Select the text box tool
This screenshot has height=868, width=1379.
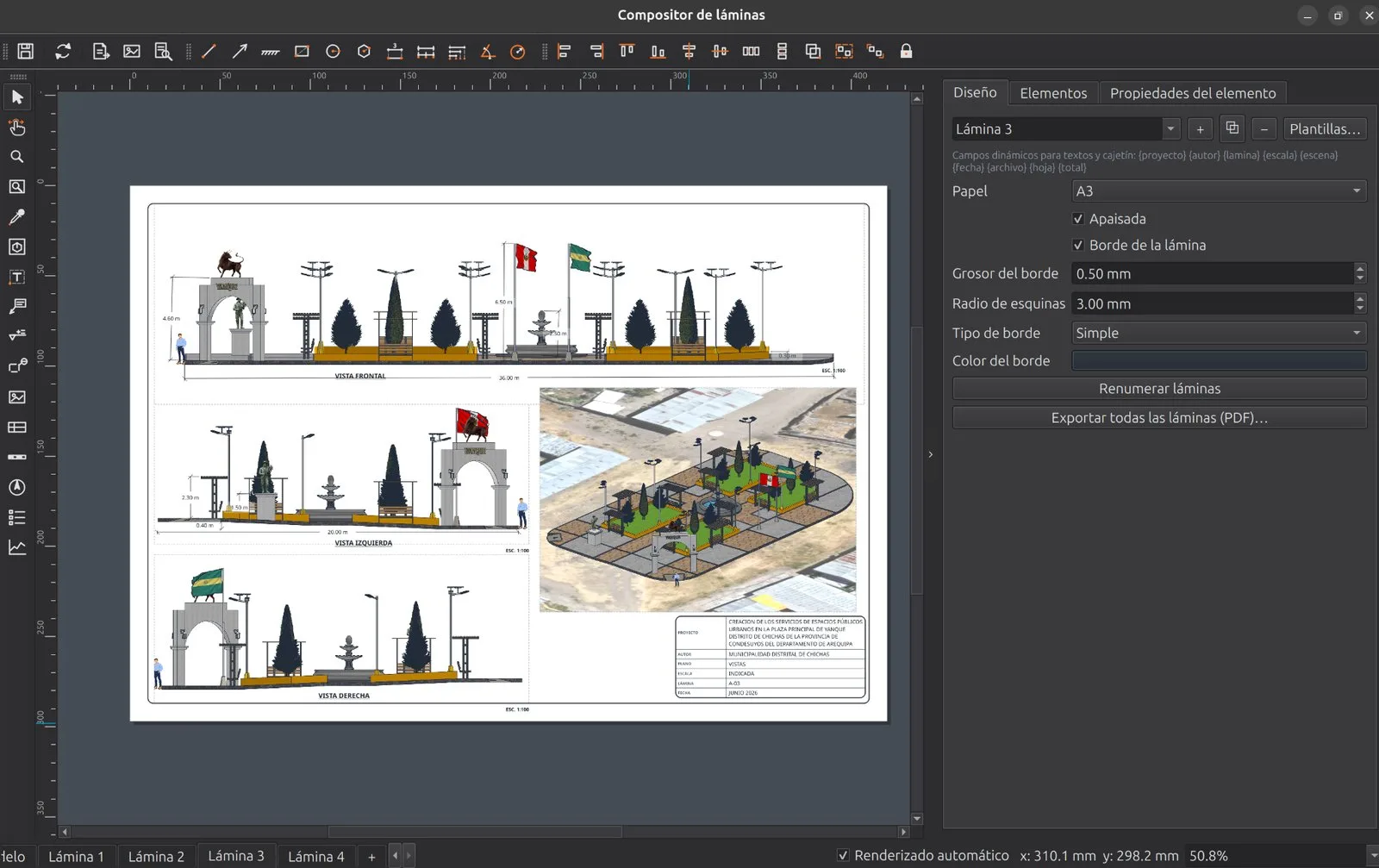click(17, 277)
